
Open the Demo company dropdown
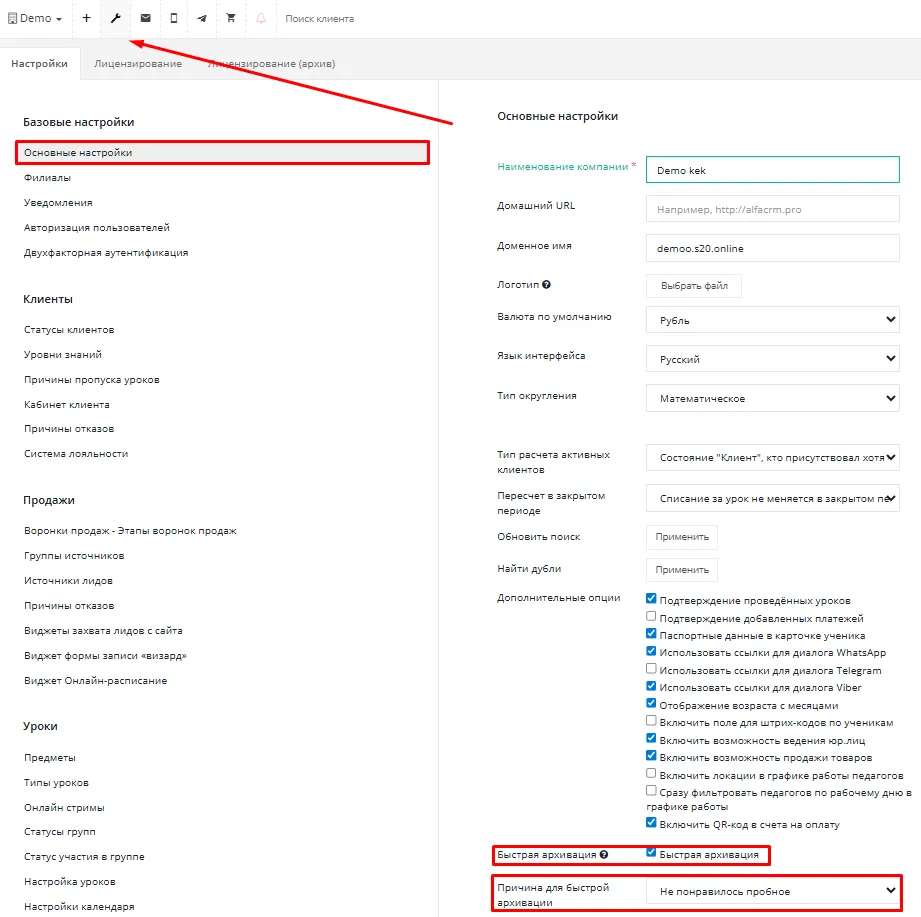point(35,18)
